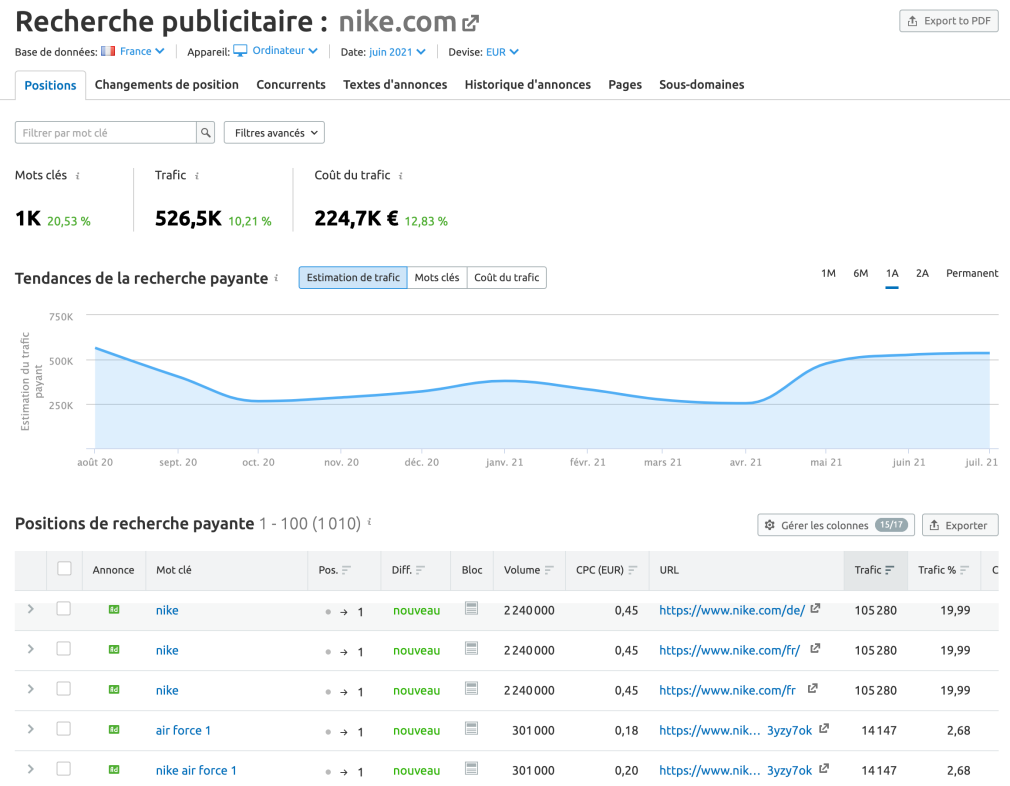Select the 6M time range
This screenshot has width=1010, height=786.
(861, 273)
